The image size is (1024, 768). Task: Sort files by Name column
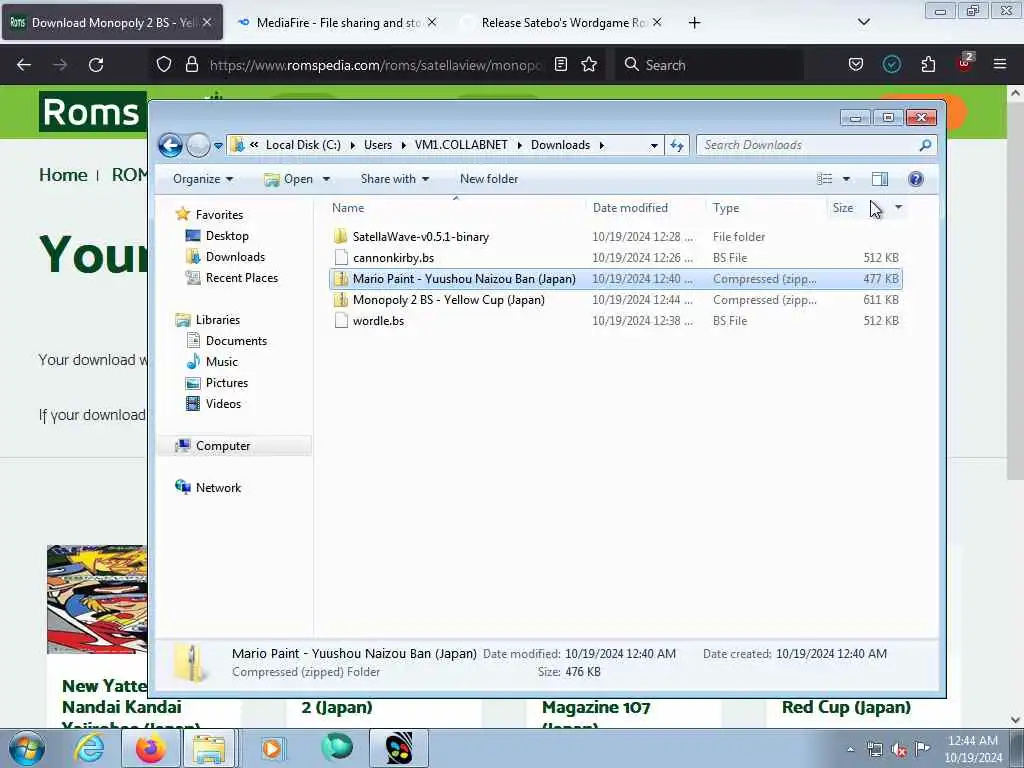(348, 208)
